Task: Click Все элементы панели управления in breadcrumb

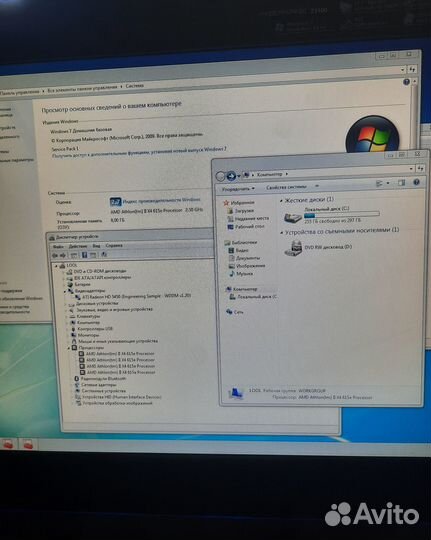Action: (x=82, y=89)
